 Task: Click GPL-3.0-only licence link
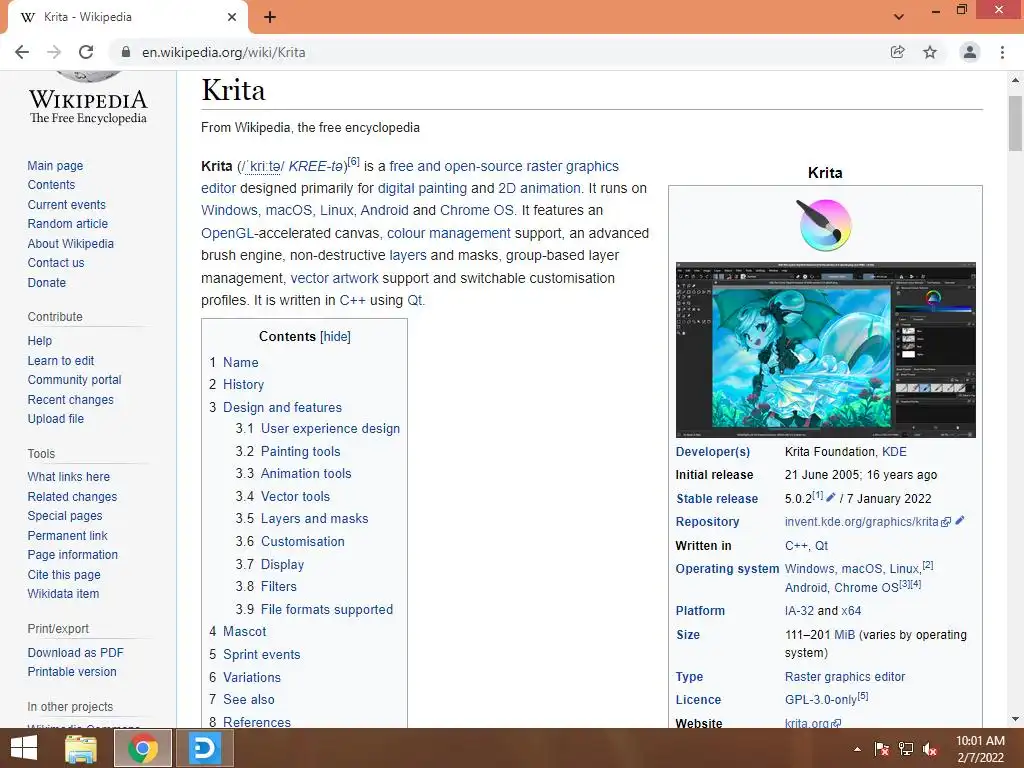tap(820, 699)
